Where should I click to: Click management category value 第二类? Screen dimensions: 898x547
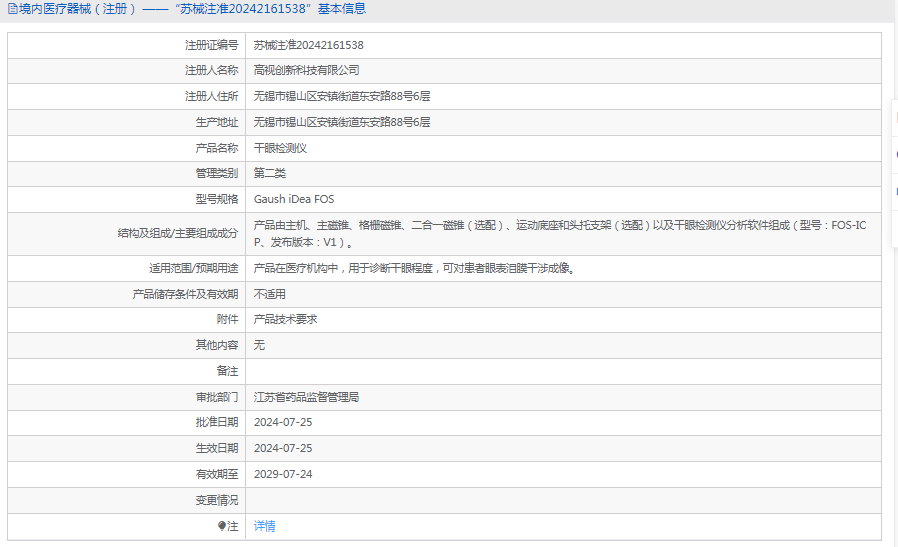click(x=270, y=173)
